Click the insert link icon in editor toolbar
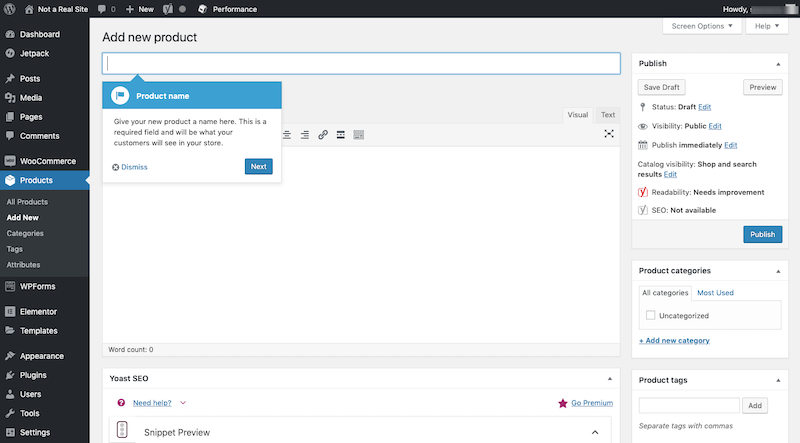 pyautogui.click(x=323, y=134)
